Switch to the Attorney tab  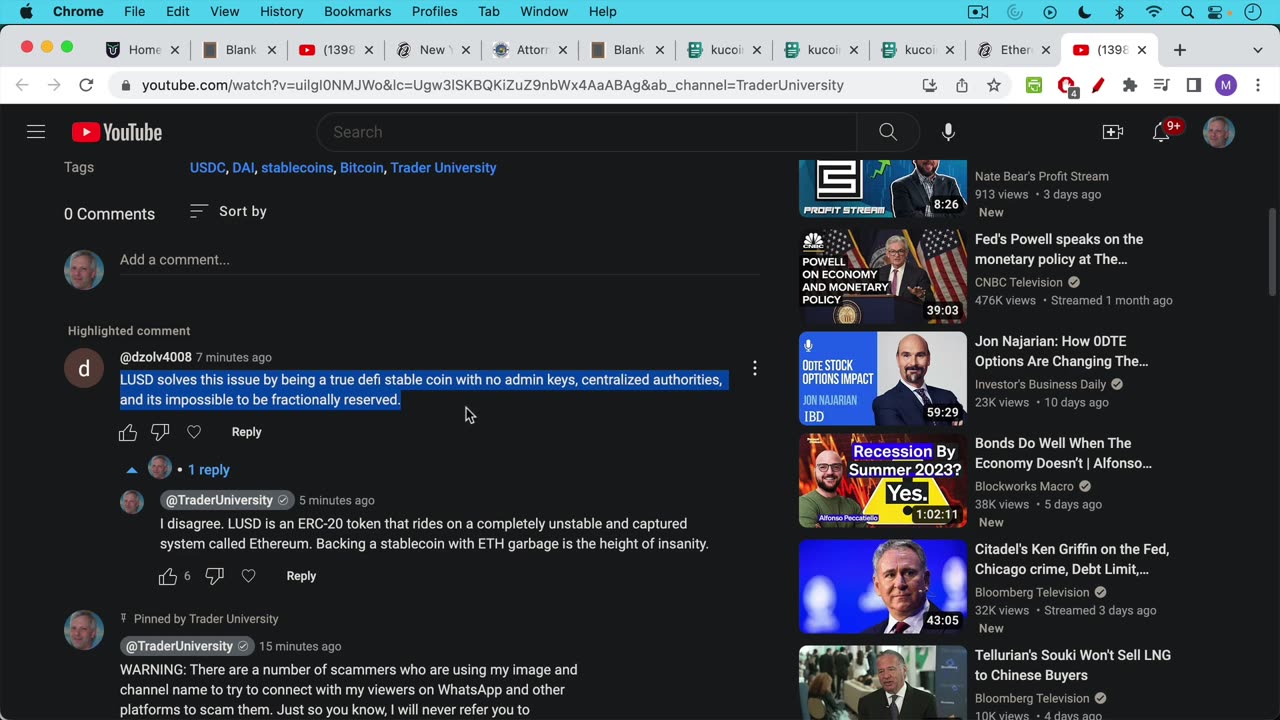531,50
